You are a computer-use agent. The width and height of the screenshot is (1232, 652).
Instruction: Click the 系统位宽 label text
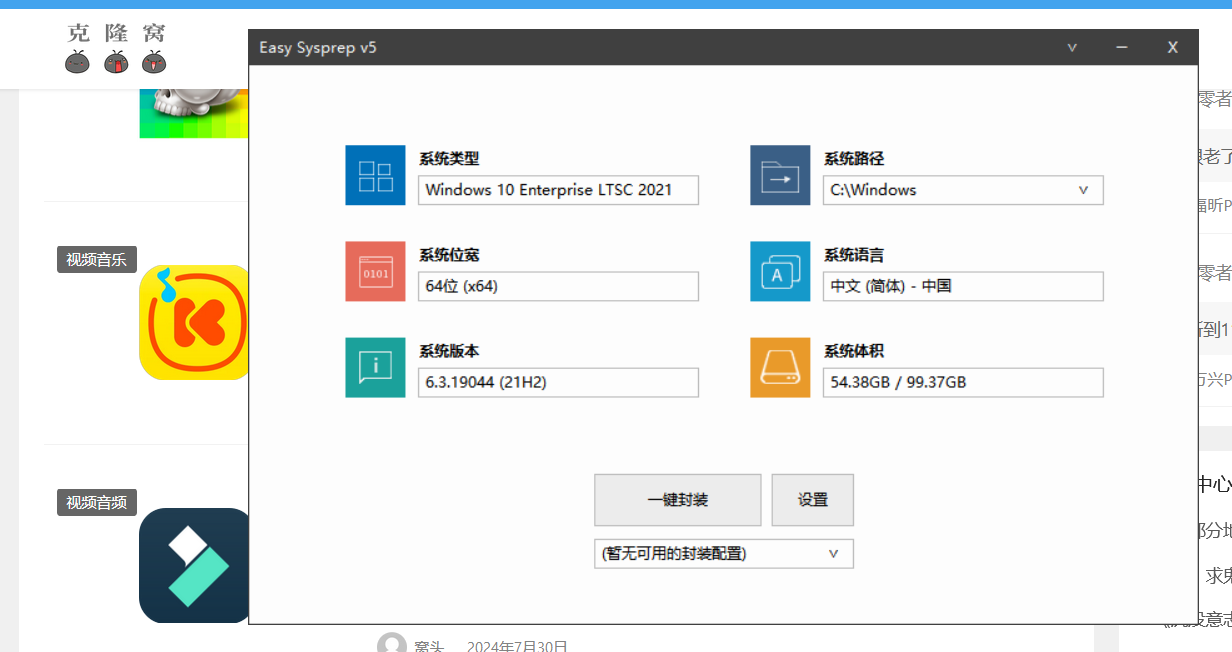tap(449, 255)
